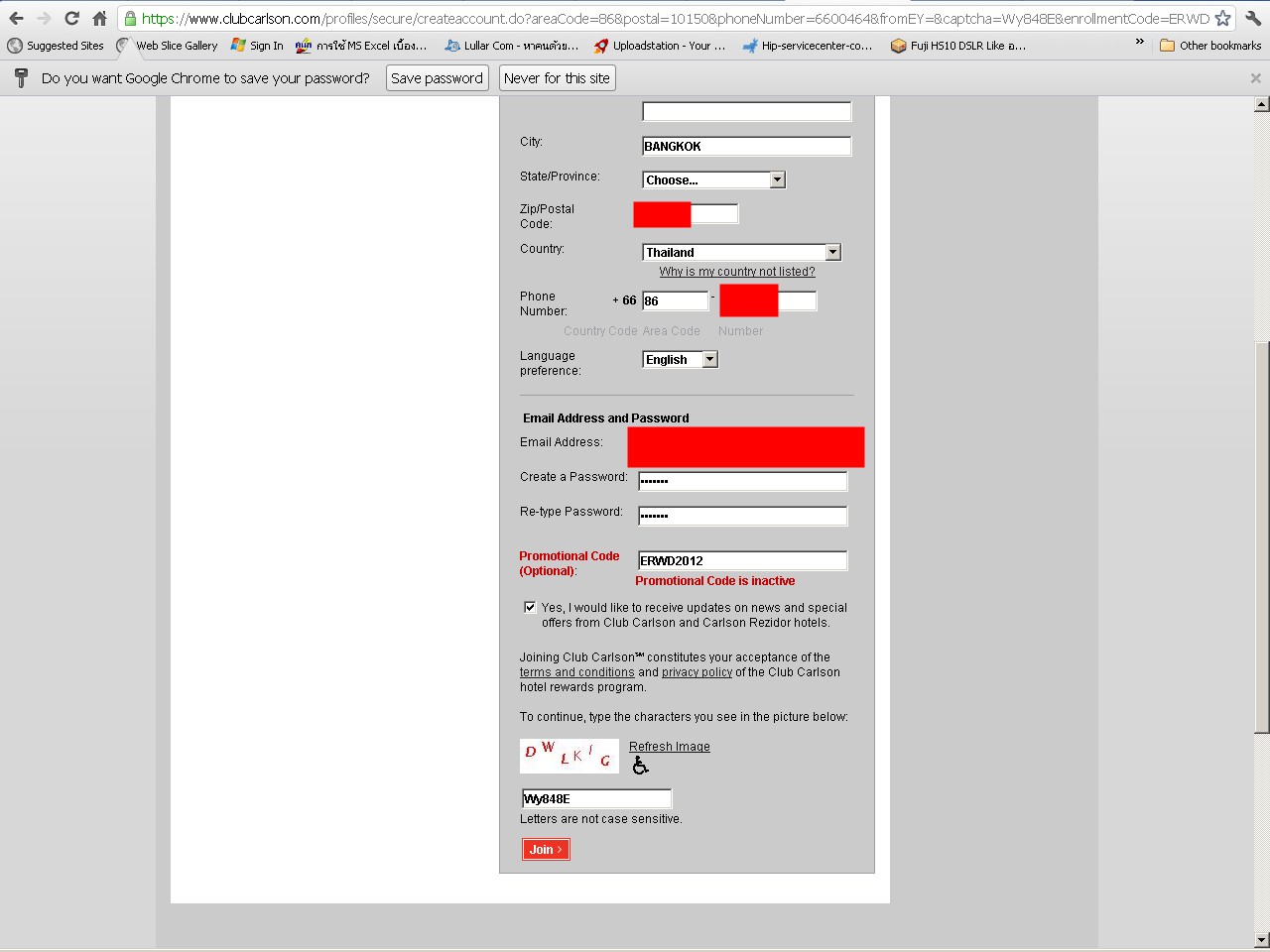Click the browser Back arrow

point(16,18)
